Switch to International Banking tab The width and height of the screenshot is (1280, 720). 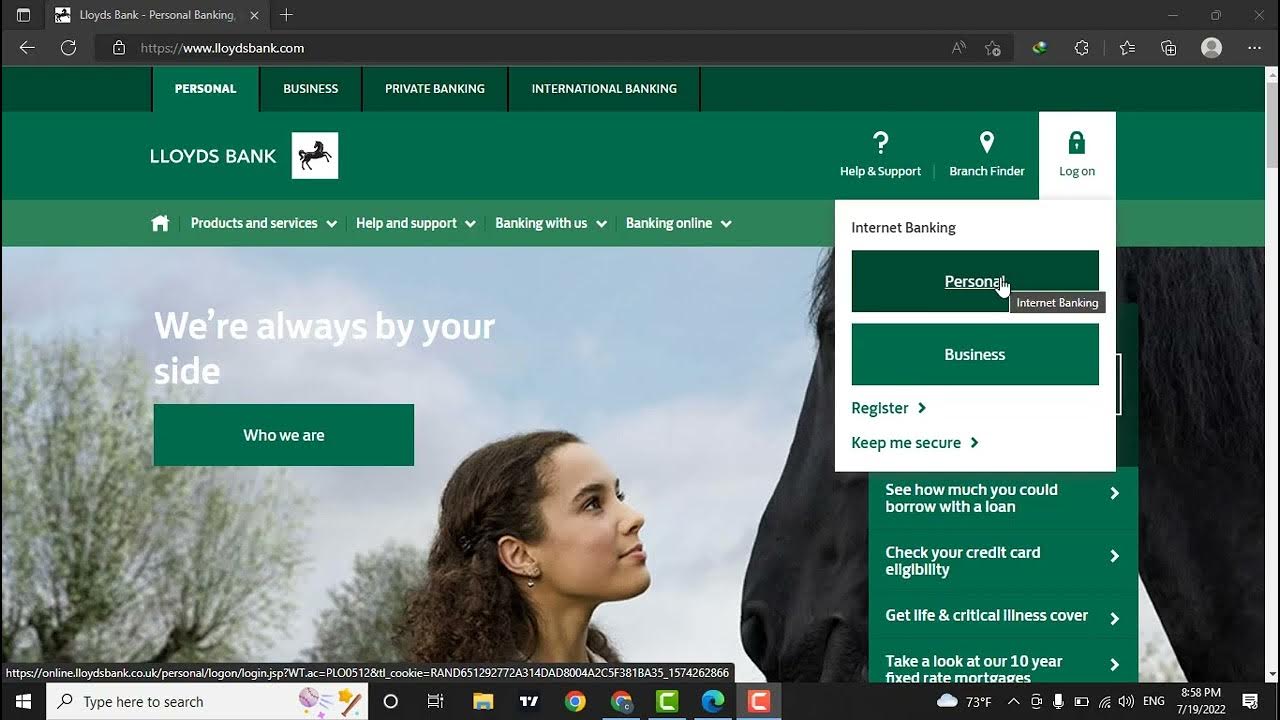coord(604,89)
